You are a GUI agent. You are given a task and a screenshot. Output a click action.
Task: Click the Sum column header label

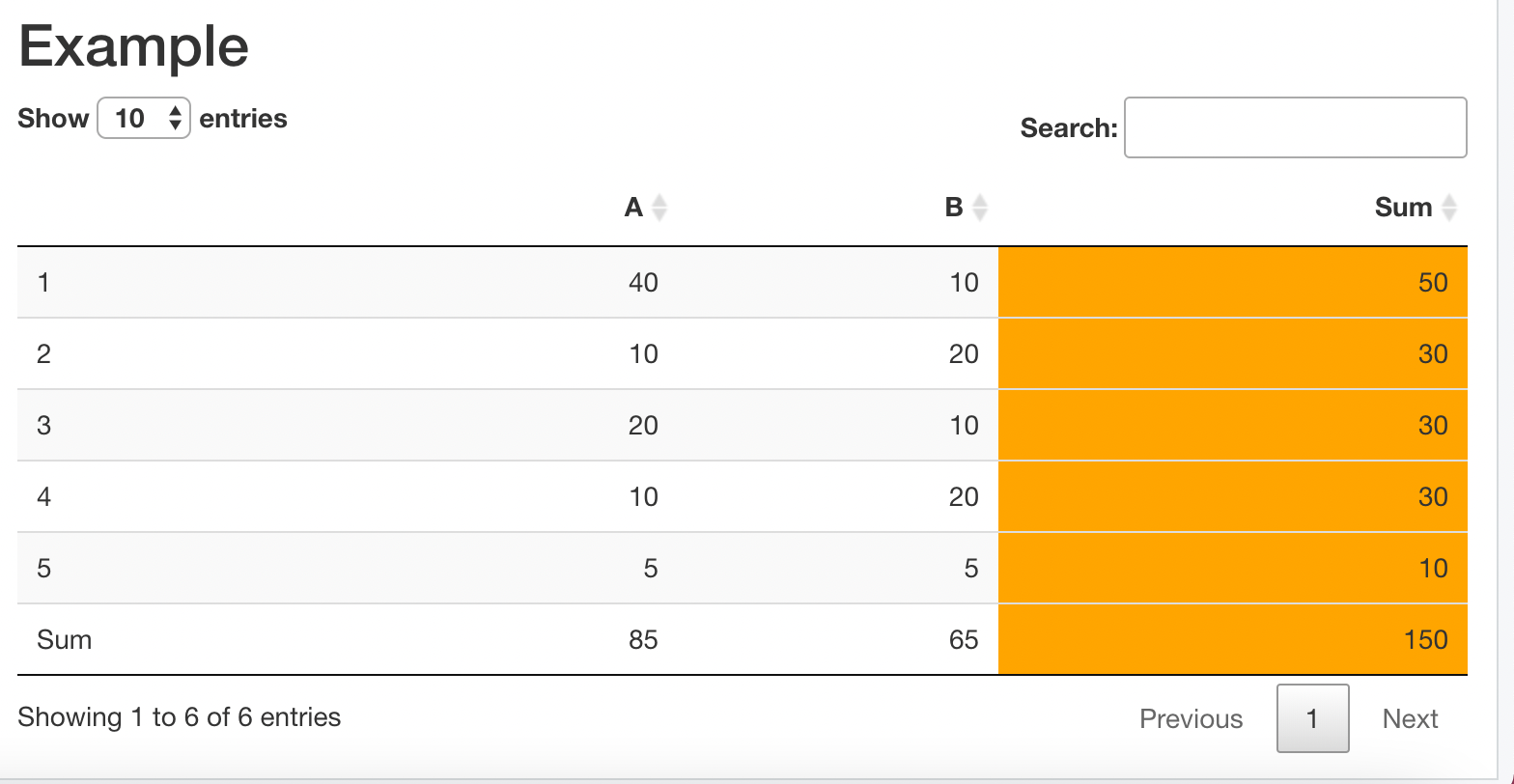click(x=1403, y=208)
